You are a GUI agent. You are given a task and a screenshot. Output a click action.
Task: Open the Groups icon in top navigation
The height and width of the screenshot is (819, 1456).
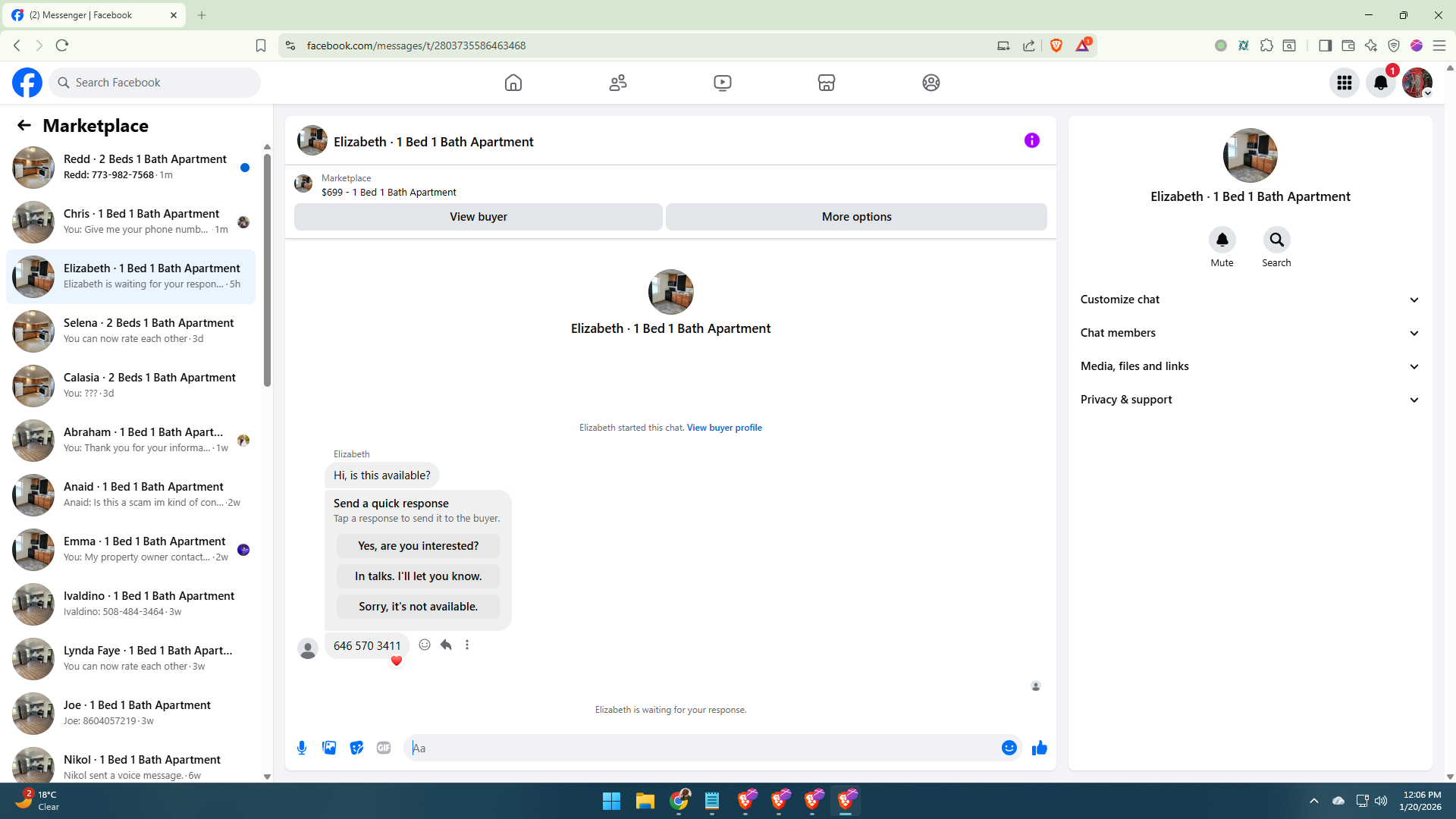(x=931, y=83)
